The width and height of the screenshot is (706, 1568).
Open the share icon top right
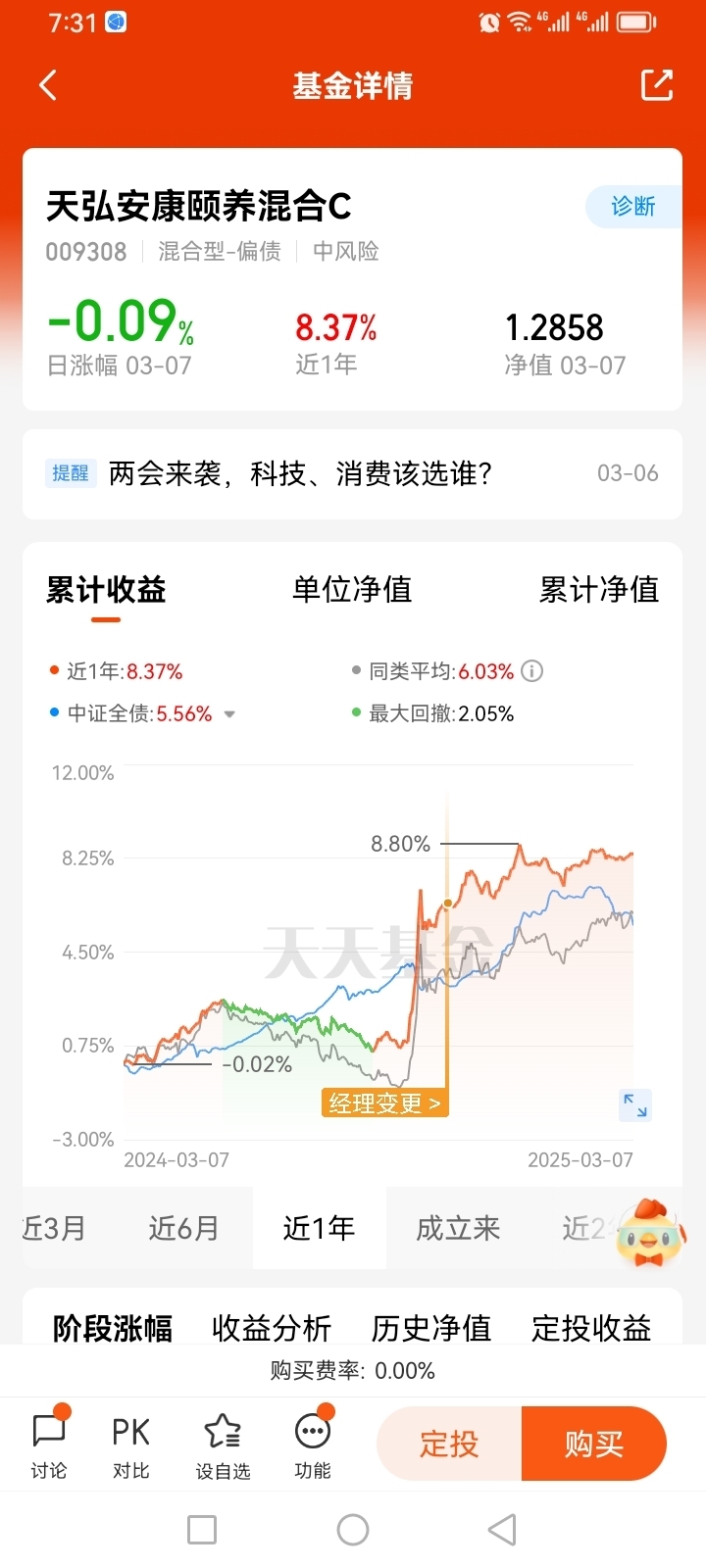[x=656, y=85]
